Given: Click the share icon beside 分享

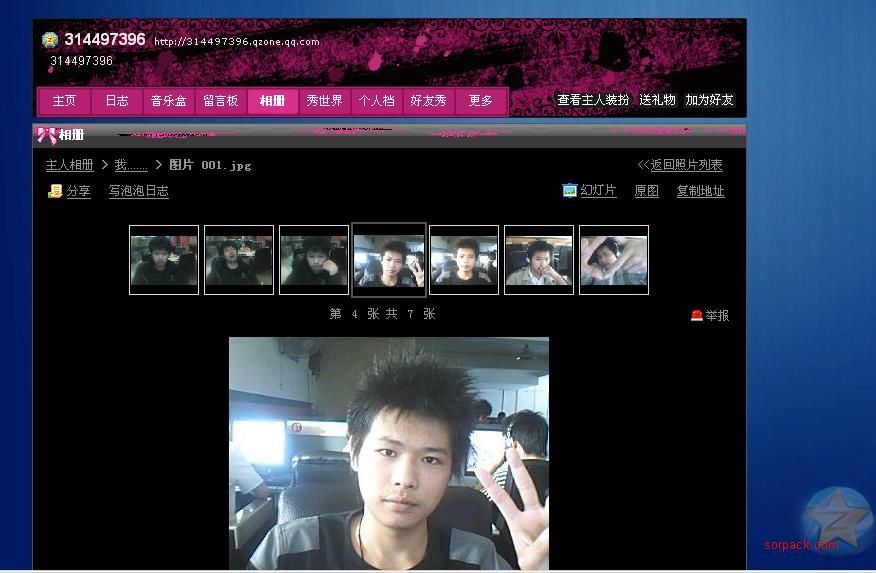Looking at the screenshot, I should point(55,191).
